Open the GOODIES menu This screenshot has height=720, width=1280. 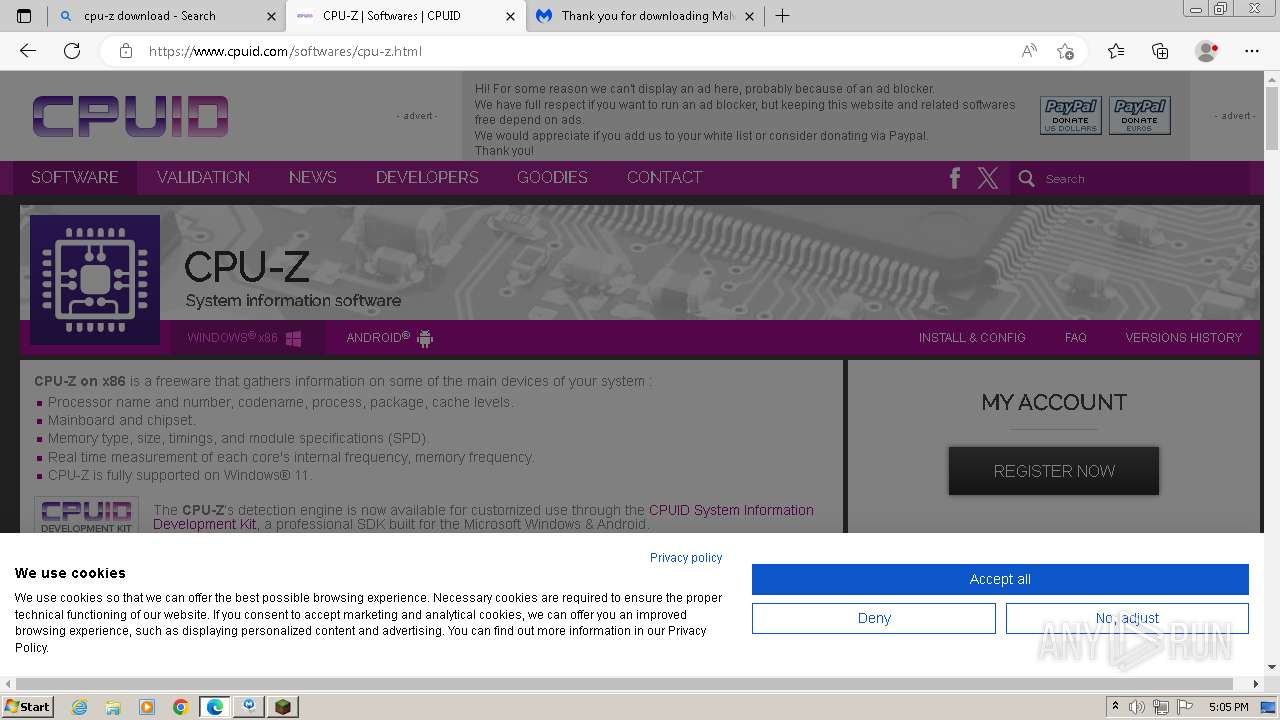click(552, 177)
